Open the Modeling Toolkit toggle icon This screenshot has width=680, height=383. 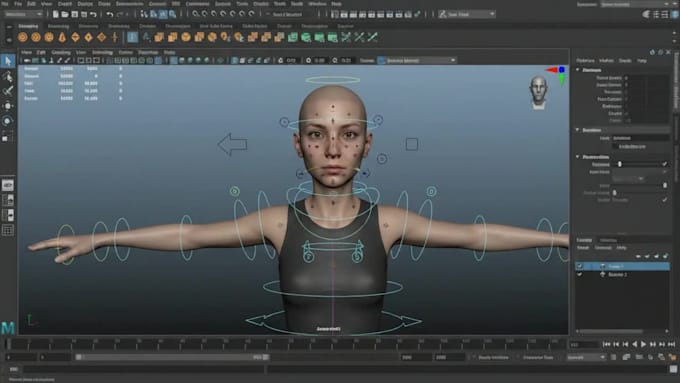[647, 14]
